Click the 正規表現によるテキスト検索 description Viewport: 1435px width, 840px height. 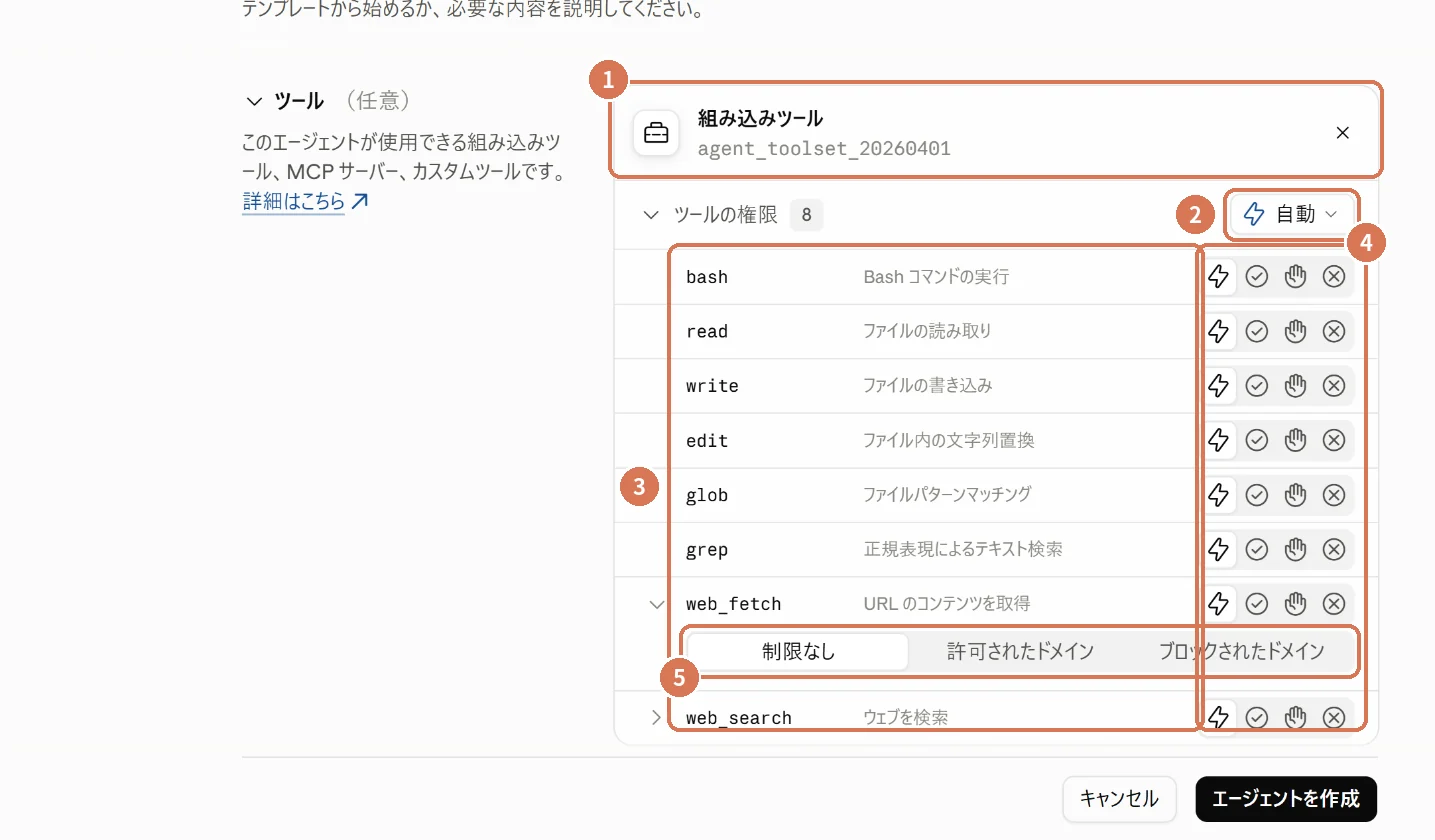(x=963, y=549)
